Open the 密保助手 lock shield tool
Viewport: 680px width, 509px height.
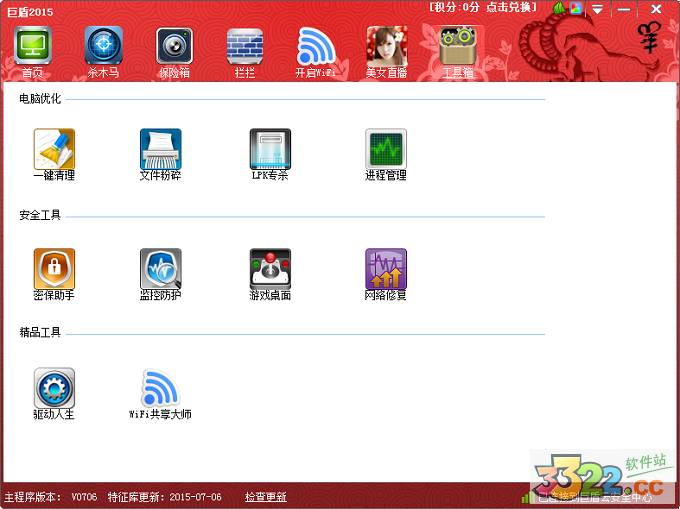pyautogui.click(x=54, y=274)
